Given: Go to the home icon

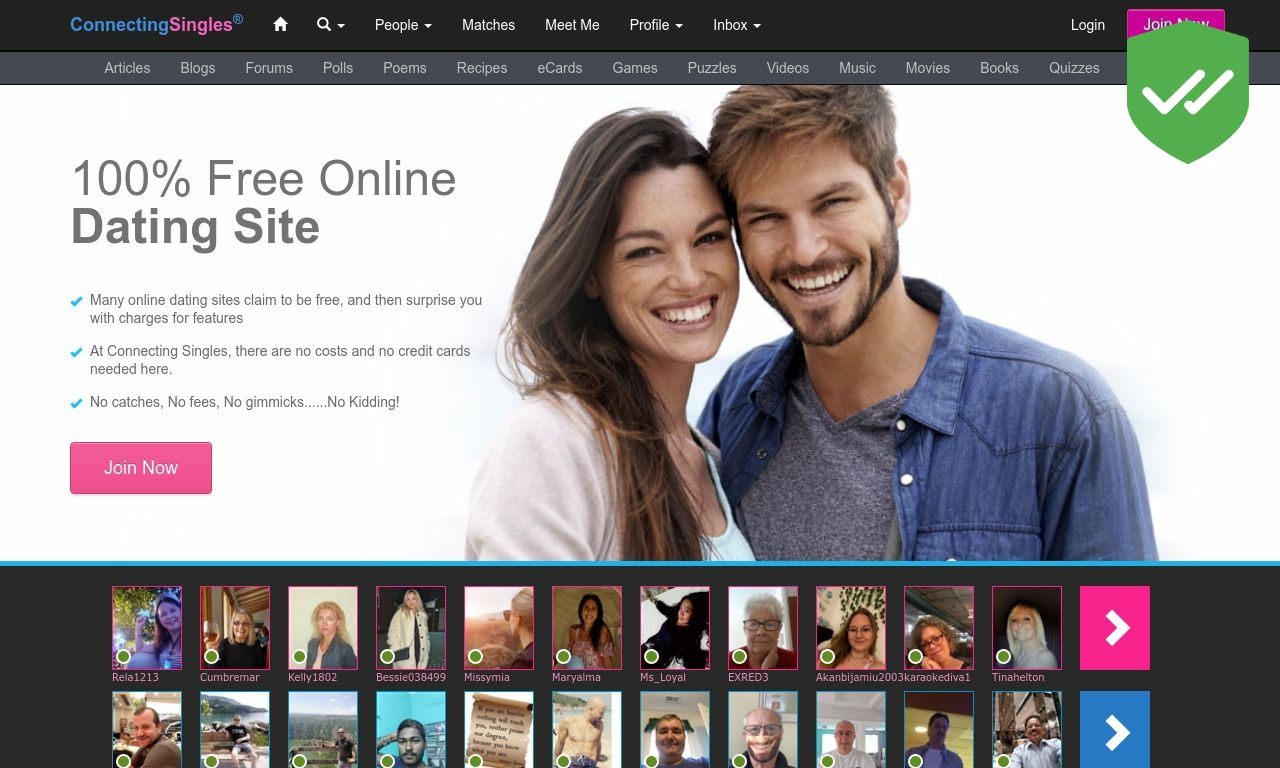Looking at the screenshot, I should point(280,25).
